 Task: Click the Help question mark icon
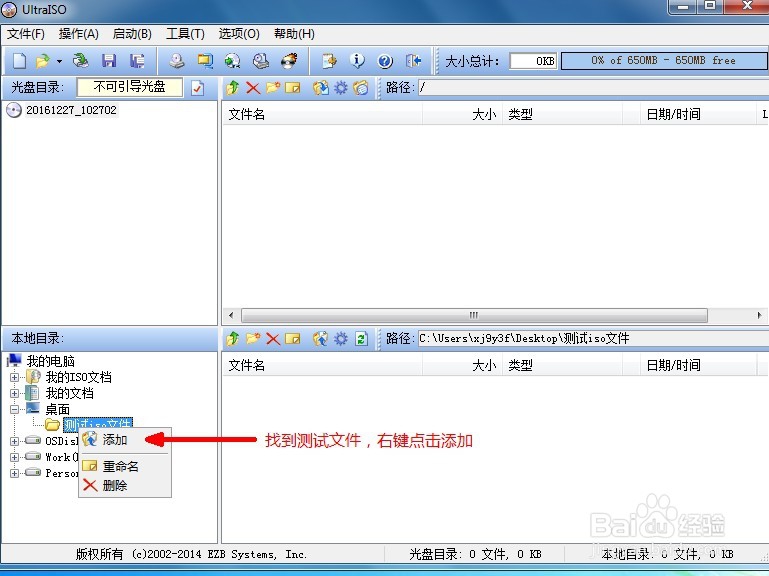pos(385,61)
